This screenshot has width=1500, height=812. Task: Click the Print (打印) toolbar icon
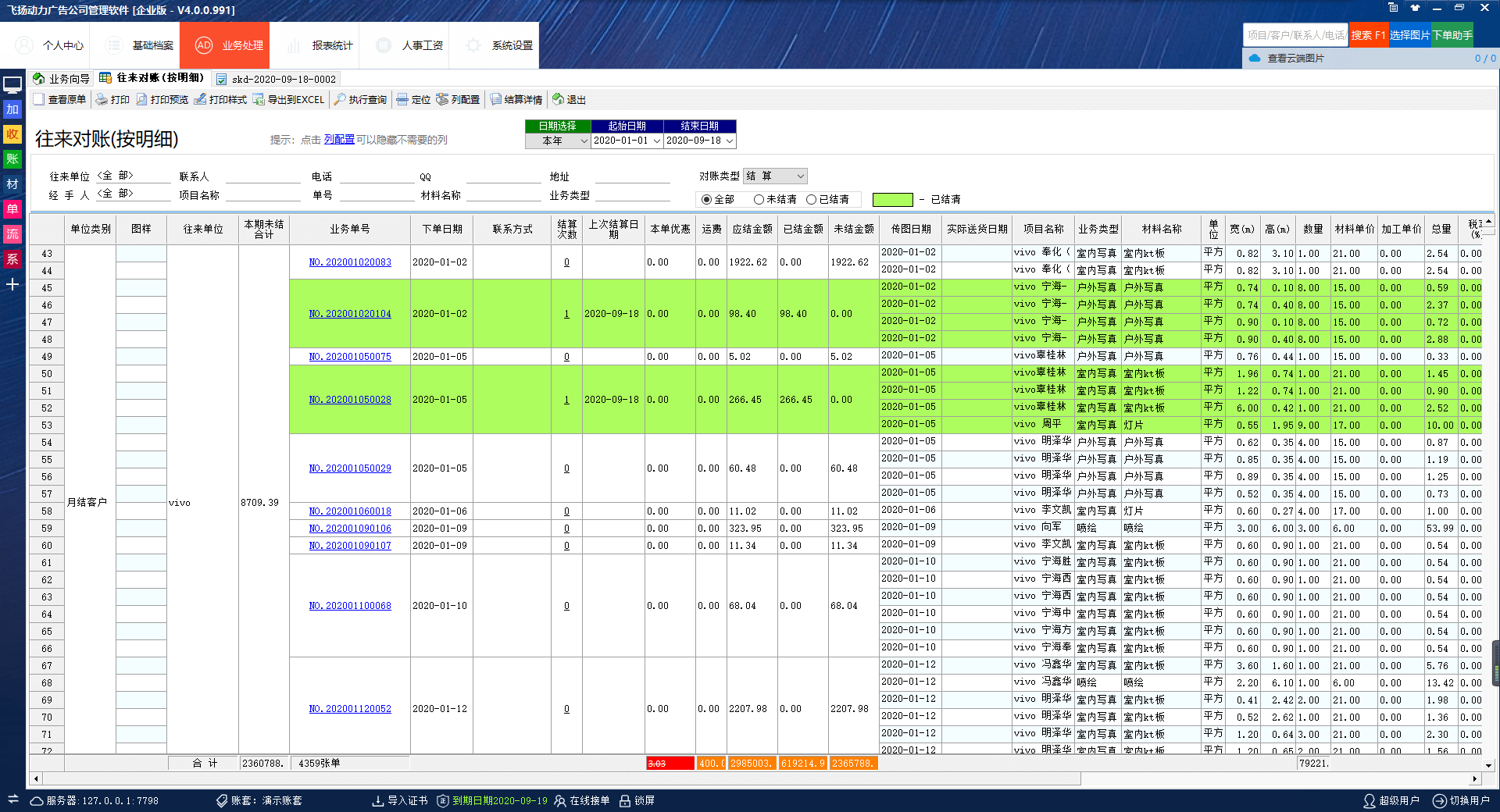(102, 100)
